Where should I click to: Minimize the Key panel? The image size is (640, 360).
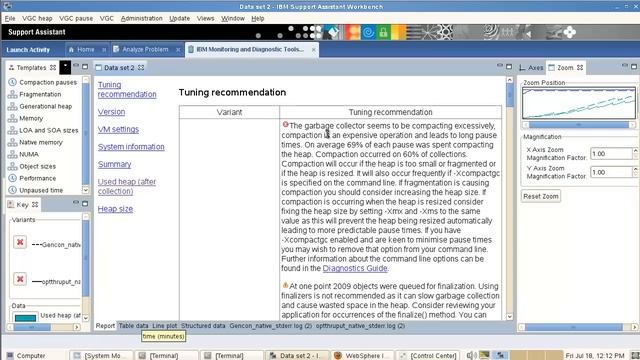(x=76, y=202)
